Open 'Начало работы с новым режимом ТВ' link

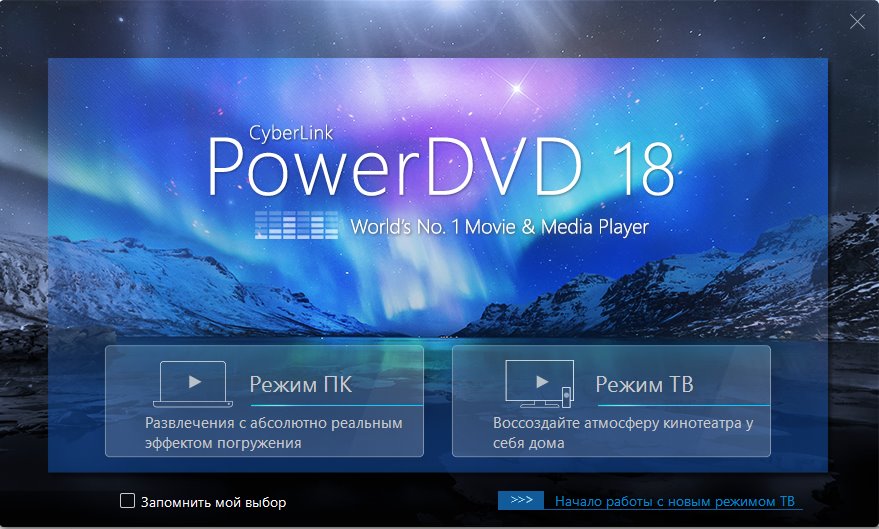675,501
